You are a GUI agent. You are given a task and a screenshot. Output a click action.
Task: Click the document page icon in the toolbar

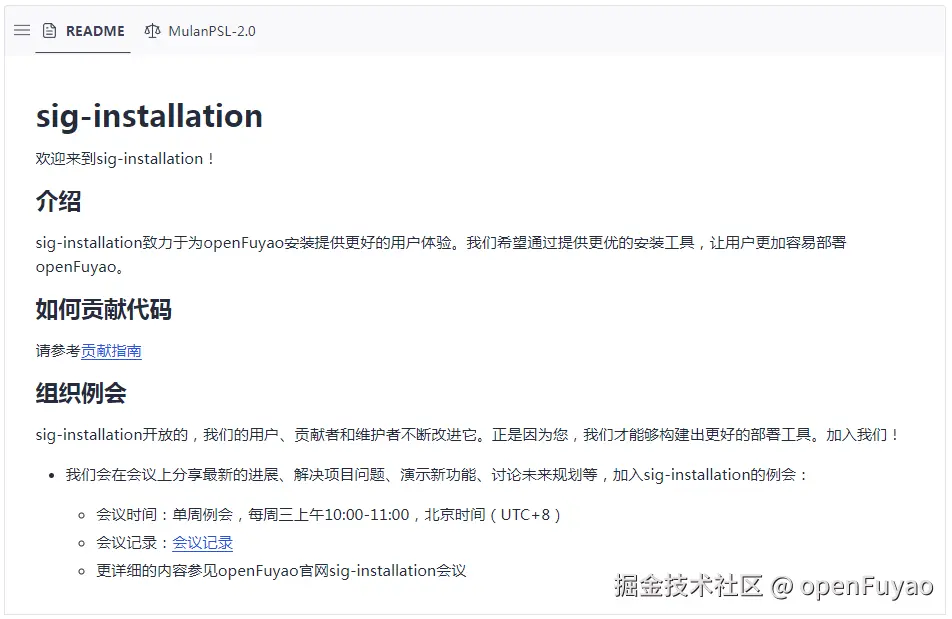(49, 30)
